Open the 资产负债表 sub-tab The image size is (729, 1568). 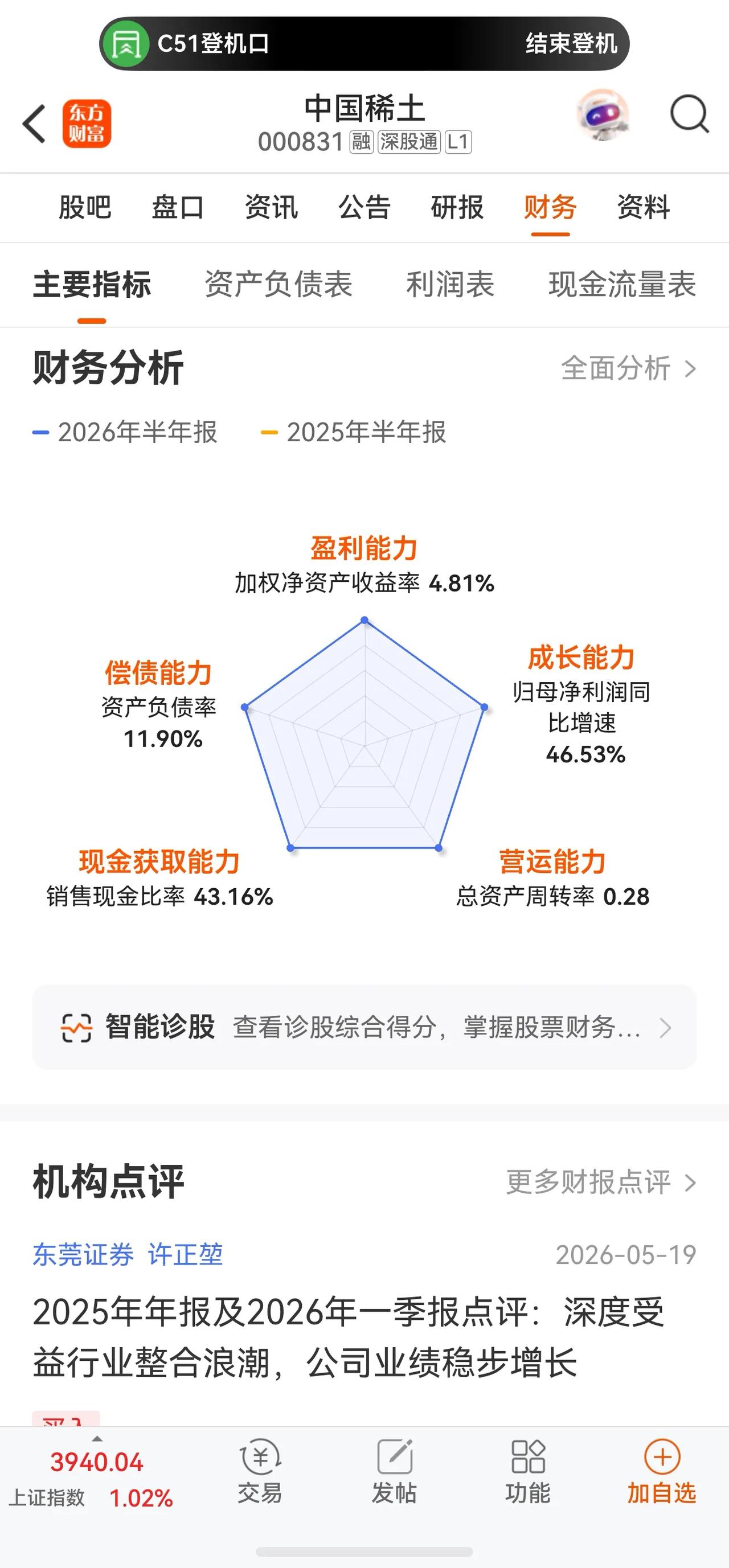pos(279,284)
